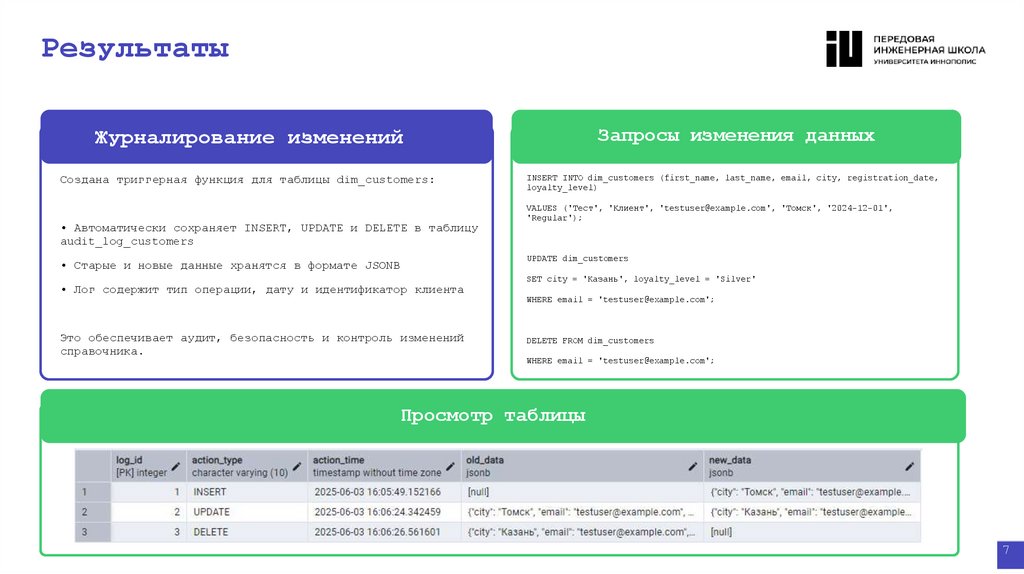Click the 'Запросы изменения данных' header
Screen dimensions: 1024x574
point(735,135)
